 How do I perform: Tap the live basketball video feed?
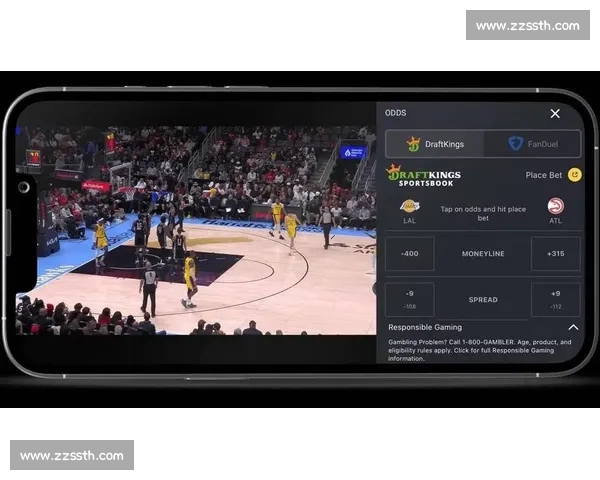[x=196, y=231]
